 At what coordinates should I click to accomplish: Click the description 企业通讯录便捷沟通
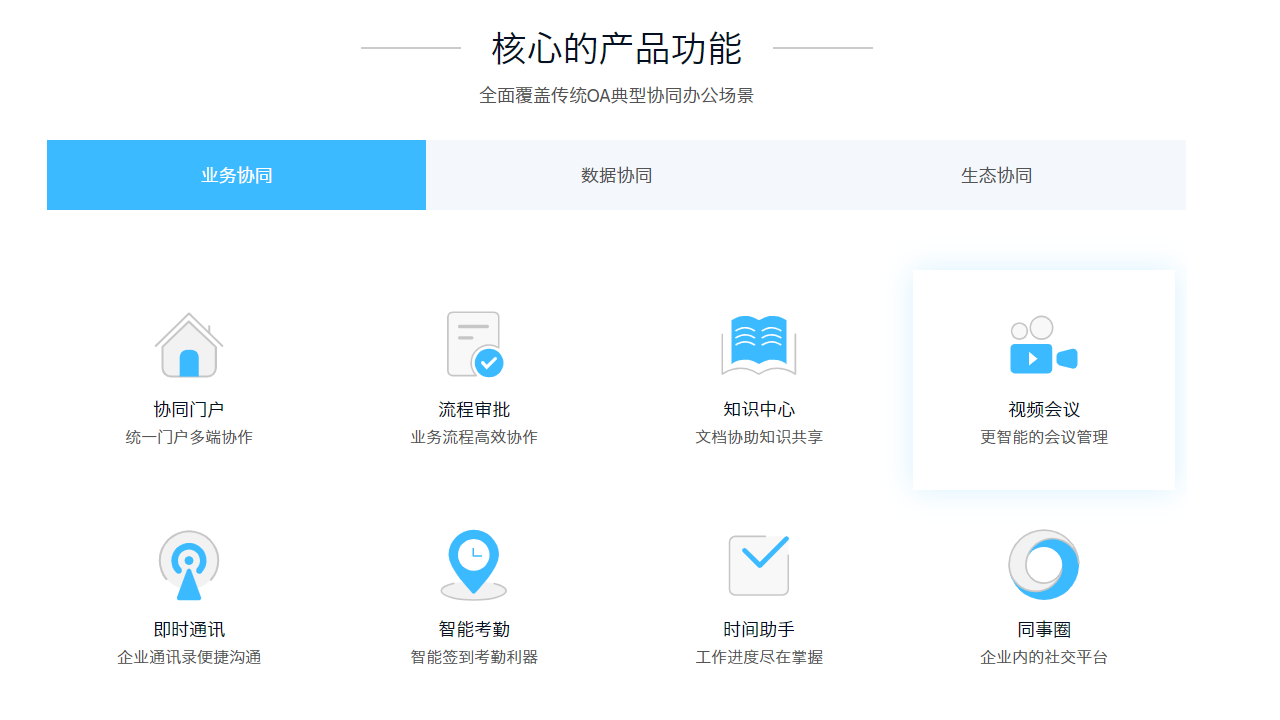[x=189, y=657]
